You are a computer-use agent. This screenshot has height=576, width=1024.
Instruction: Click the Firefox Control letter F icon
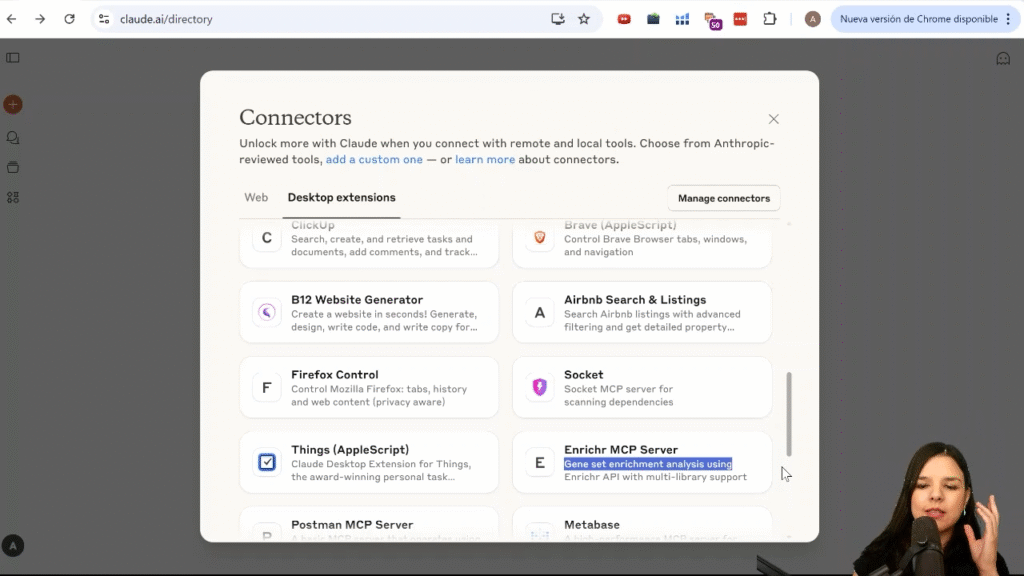click(x=267, y=387)
